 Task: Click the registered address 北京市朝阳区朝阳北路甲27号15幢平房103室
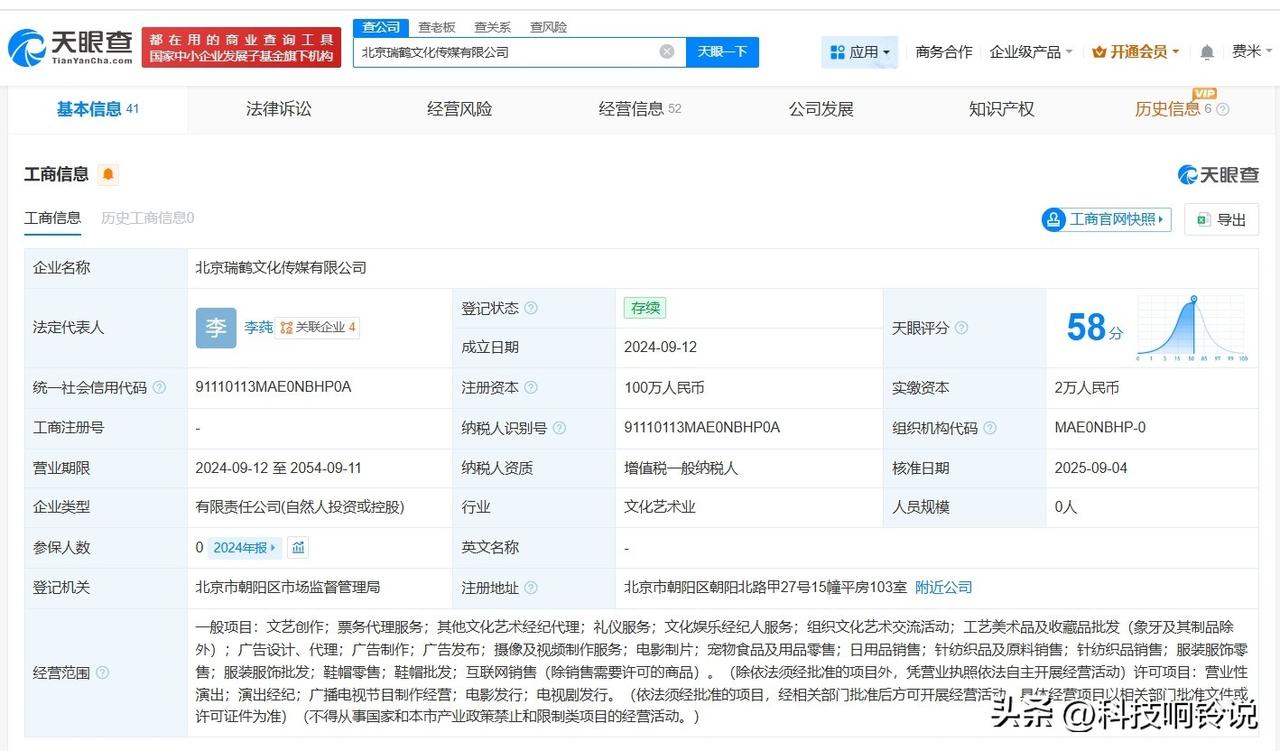[766, 587]
